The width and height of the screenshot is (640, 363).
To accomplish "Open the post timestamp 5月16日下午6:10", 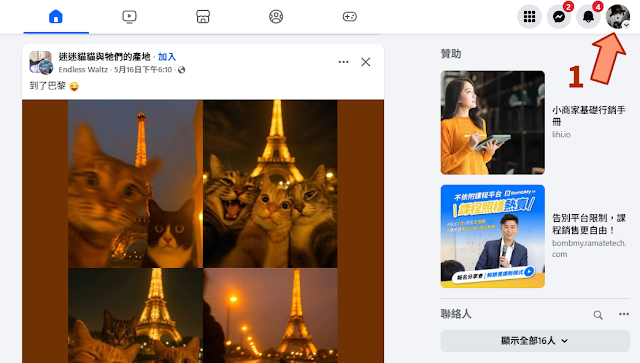I will 143,70.
